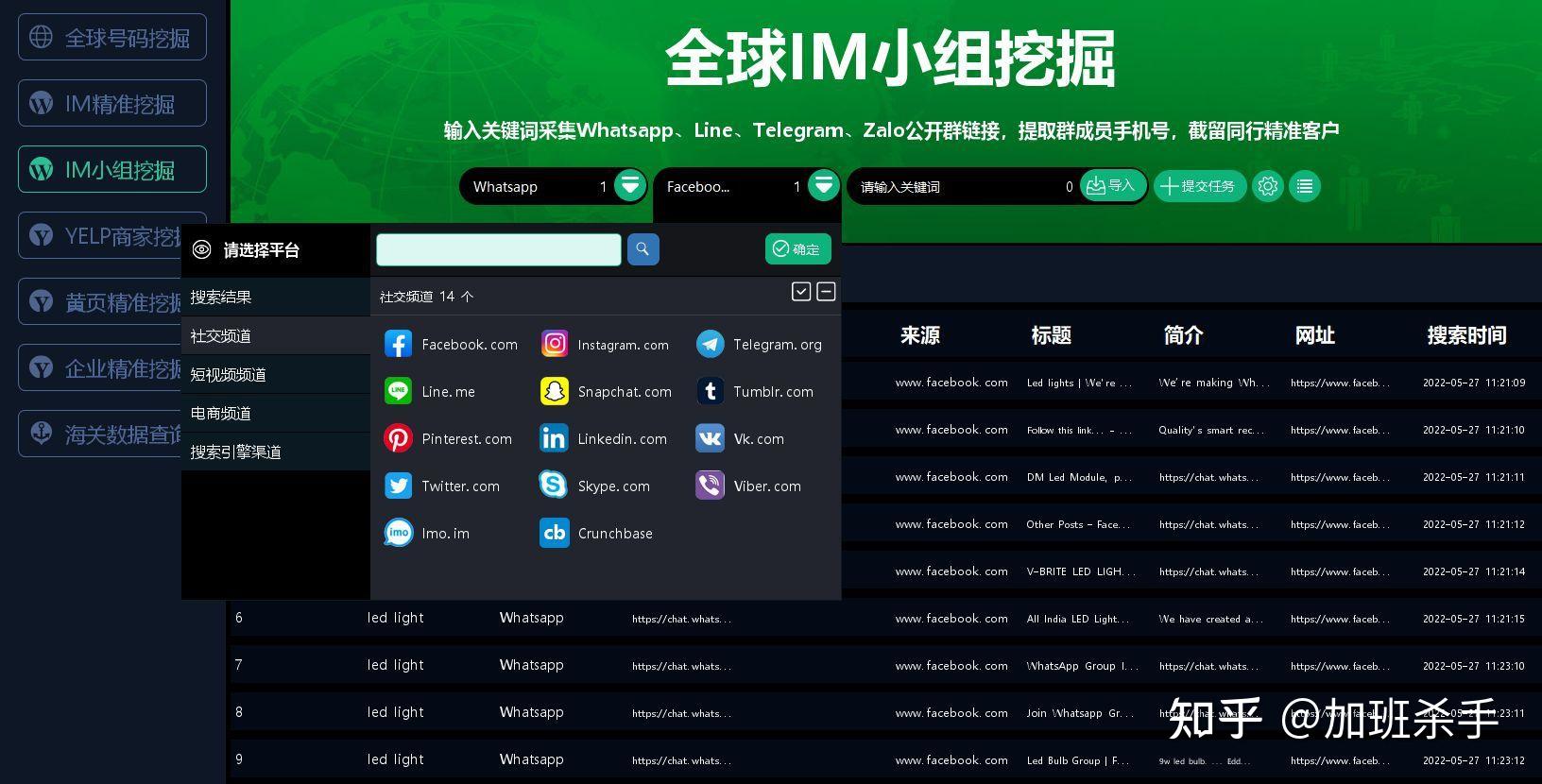Click the 简介 column header
The image size is (1542, 784).
click(1184, 335)
